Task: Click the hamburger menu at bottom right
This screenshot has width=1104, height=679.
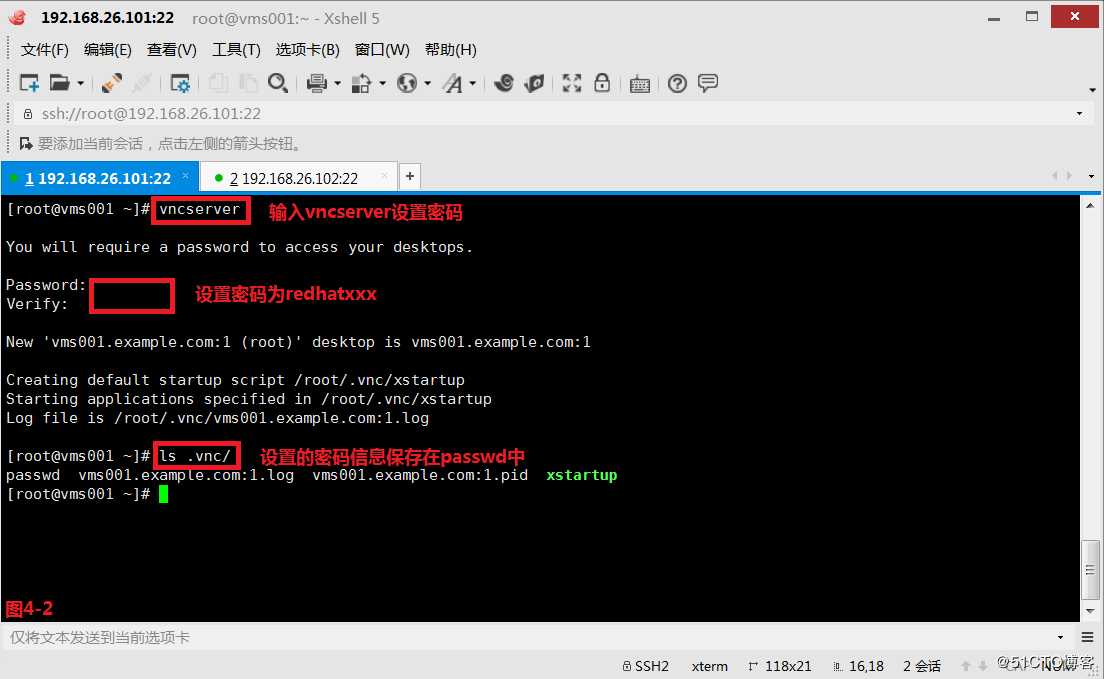Action: (1088, 637)
